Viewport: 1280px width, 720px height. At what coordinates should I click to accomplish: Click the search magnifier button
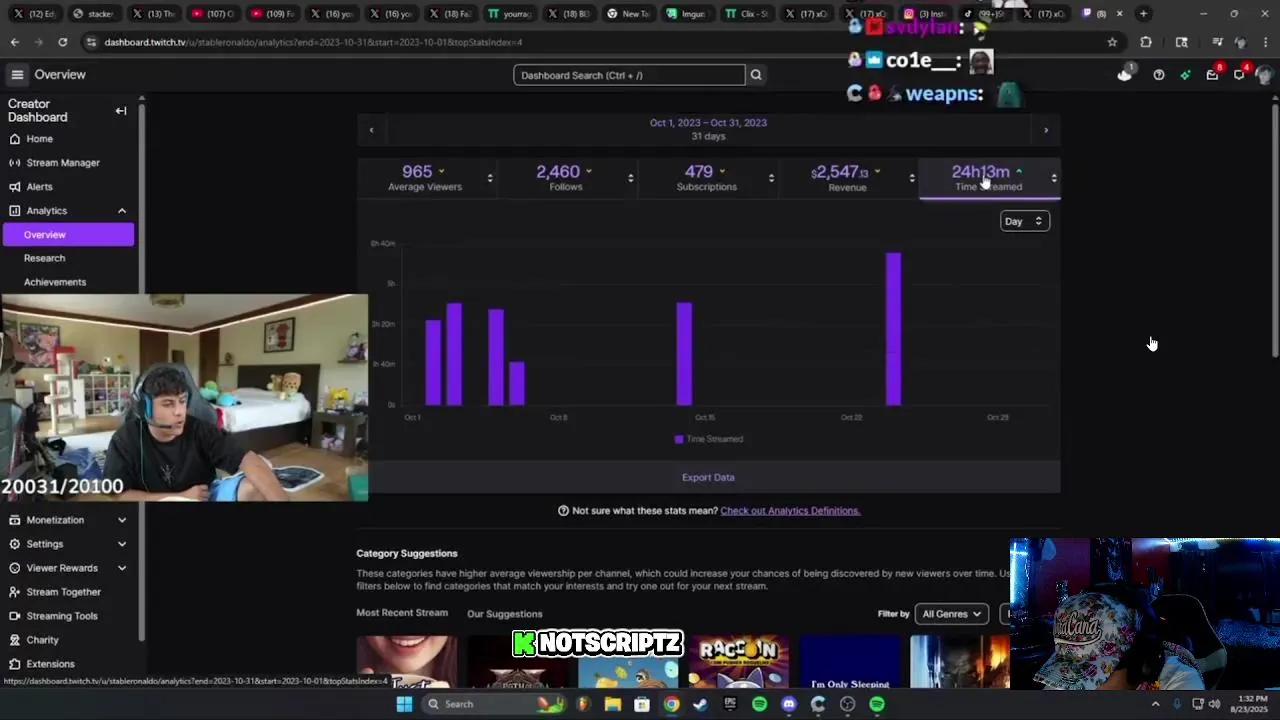pyautogui.click(x=756, y=75)
